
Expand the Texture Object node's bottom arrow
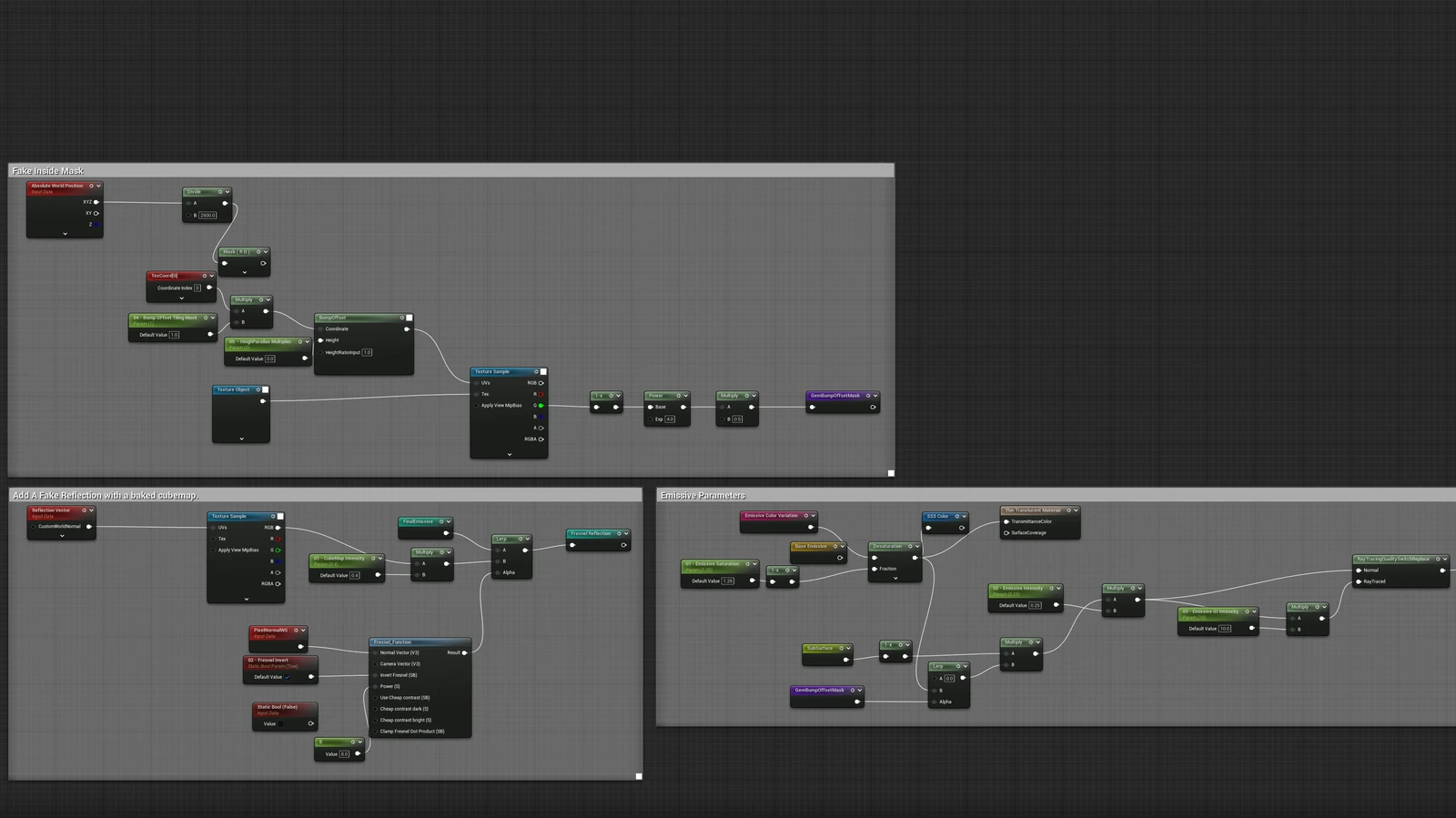coord(241,439)
